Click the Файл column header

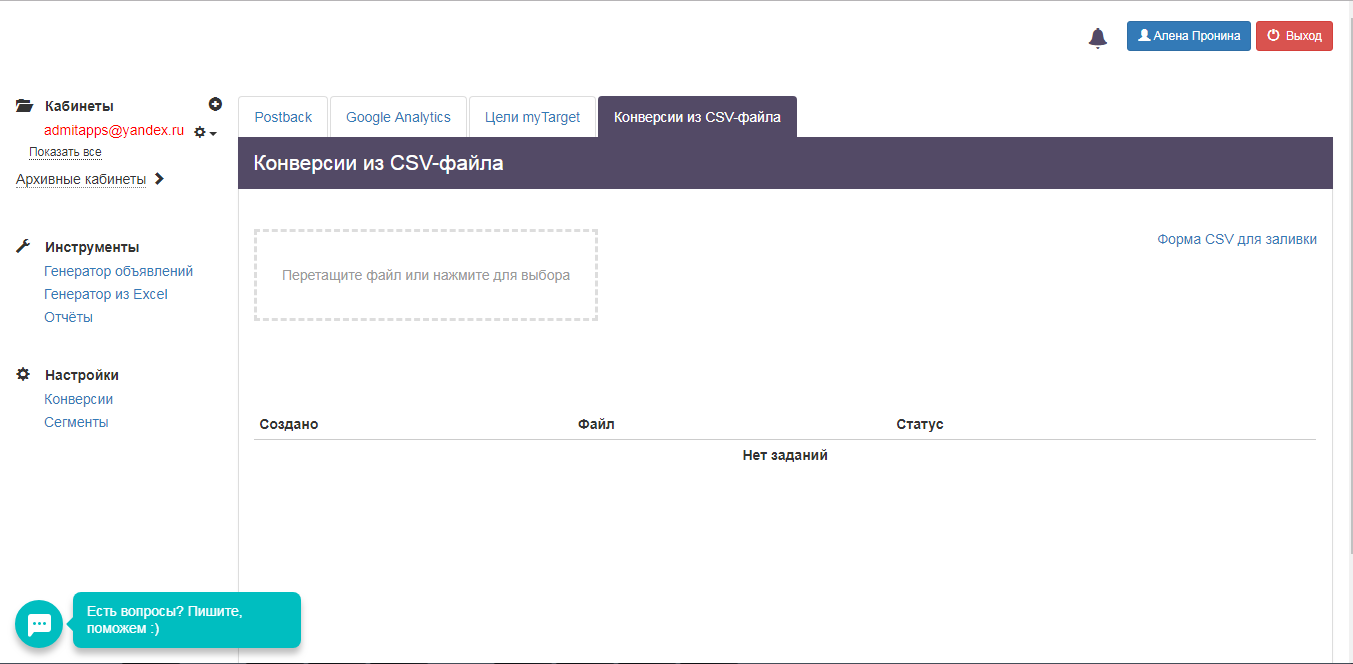click(596, 424)
